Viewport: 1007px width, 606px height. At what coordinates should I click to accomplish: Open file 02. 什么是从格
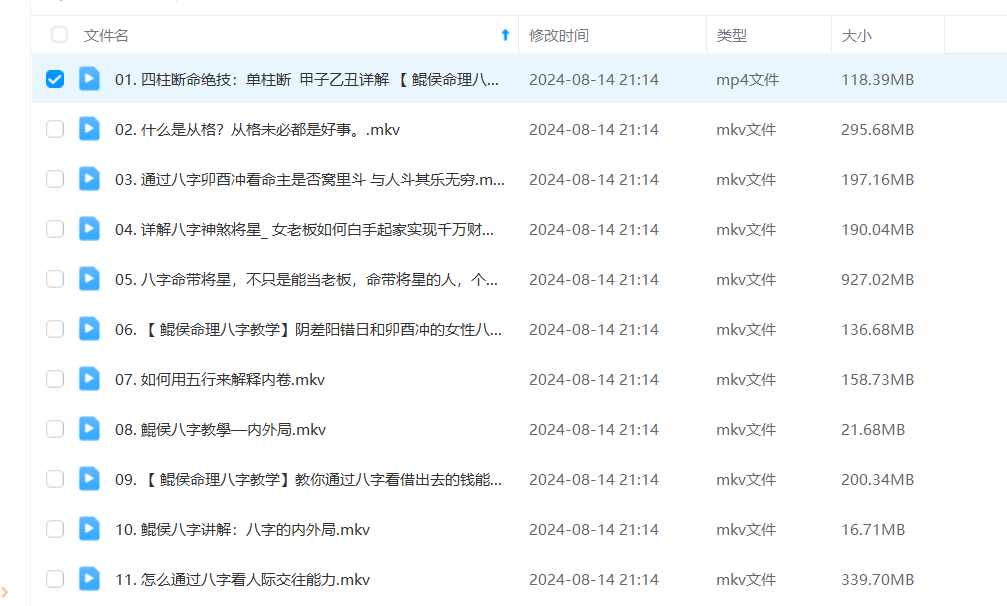tap(257, 129)
